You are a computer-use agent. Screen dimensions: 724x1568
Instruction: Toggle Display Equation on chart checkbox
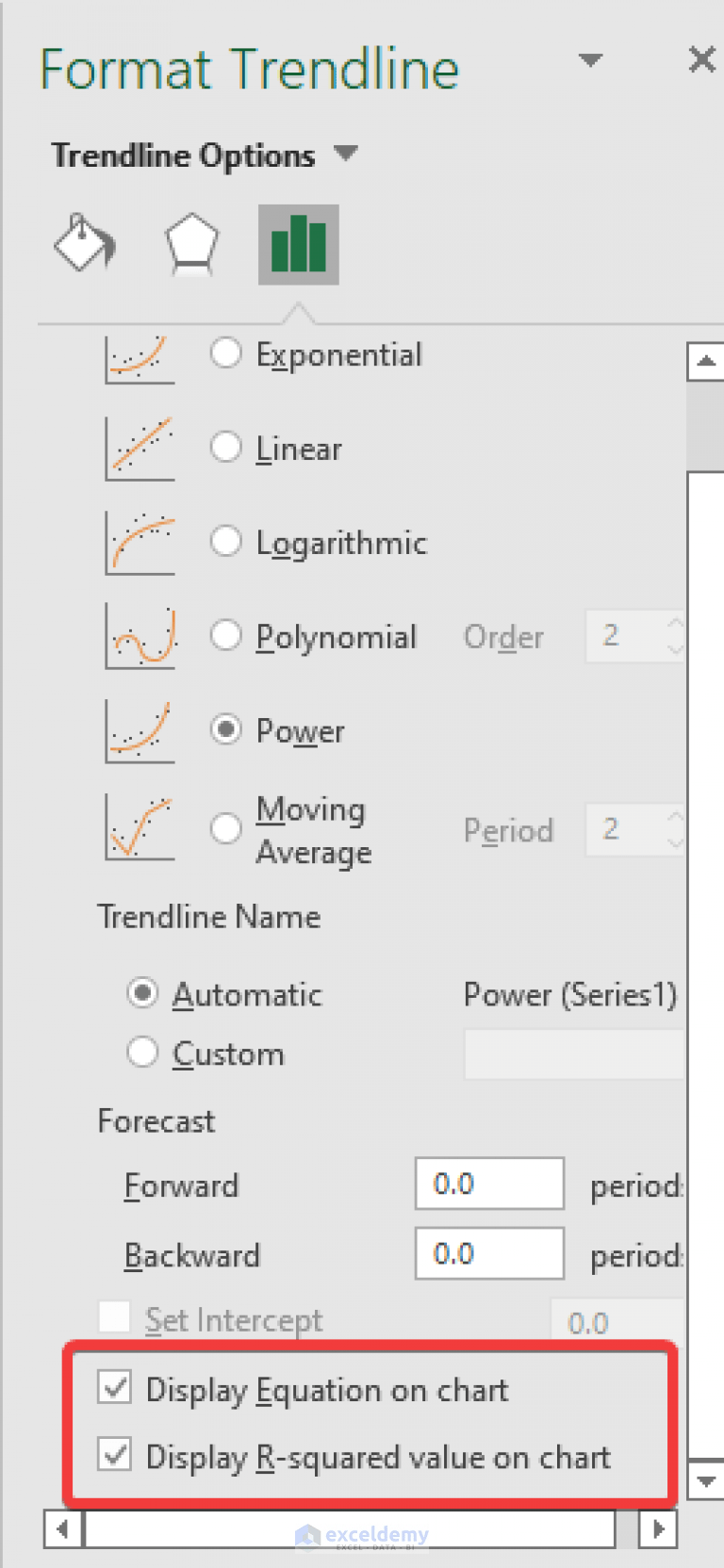(115, 1388)
